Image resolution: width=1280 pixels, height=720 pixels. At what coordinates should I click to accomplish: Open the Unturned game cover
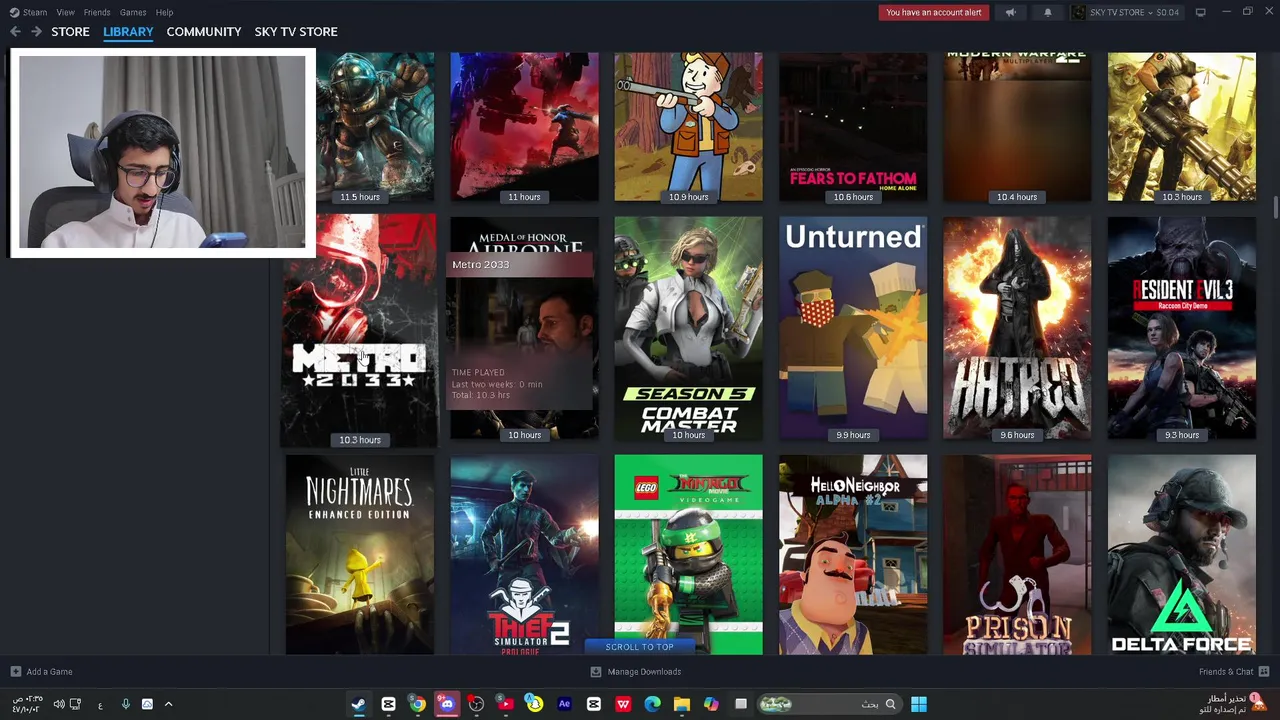tap(853, 328)
